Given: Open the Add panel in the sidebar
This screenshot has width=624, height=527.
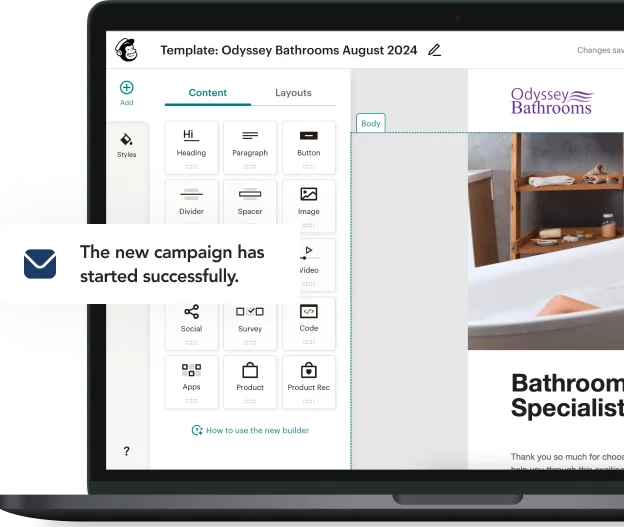Looking at the screenshot, I should coord(127,93).
